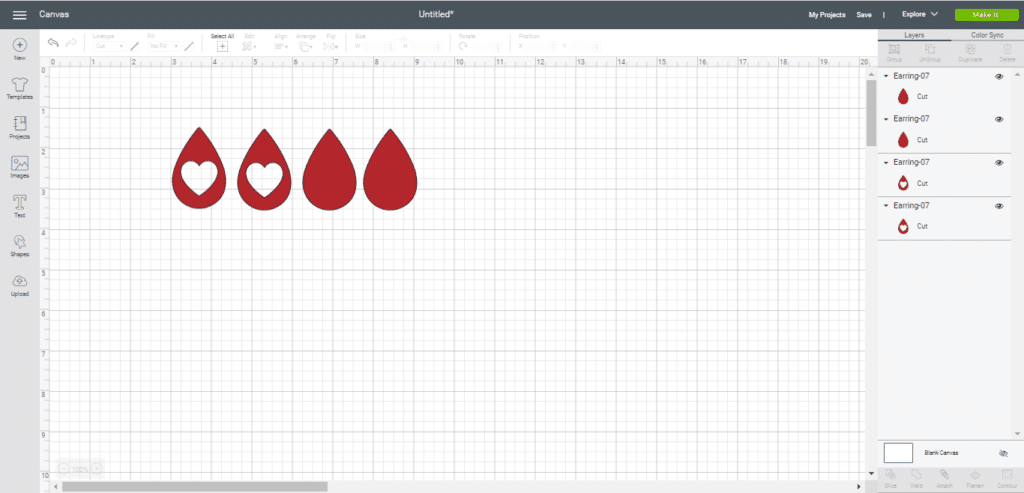Click the Blank Canvas color swatch

[898, 453]
